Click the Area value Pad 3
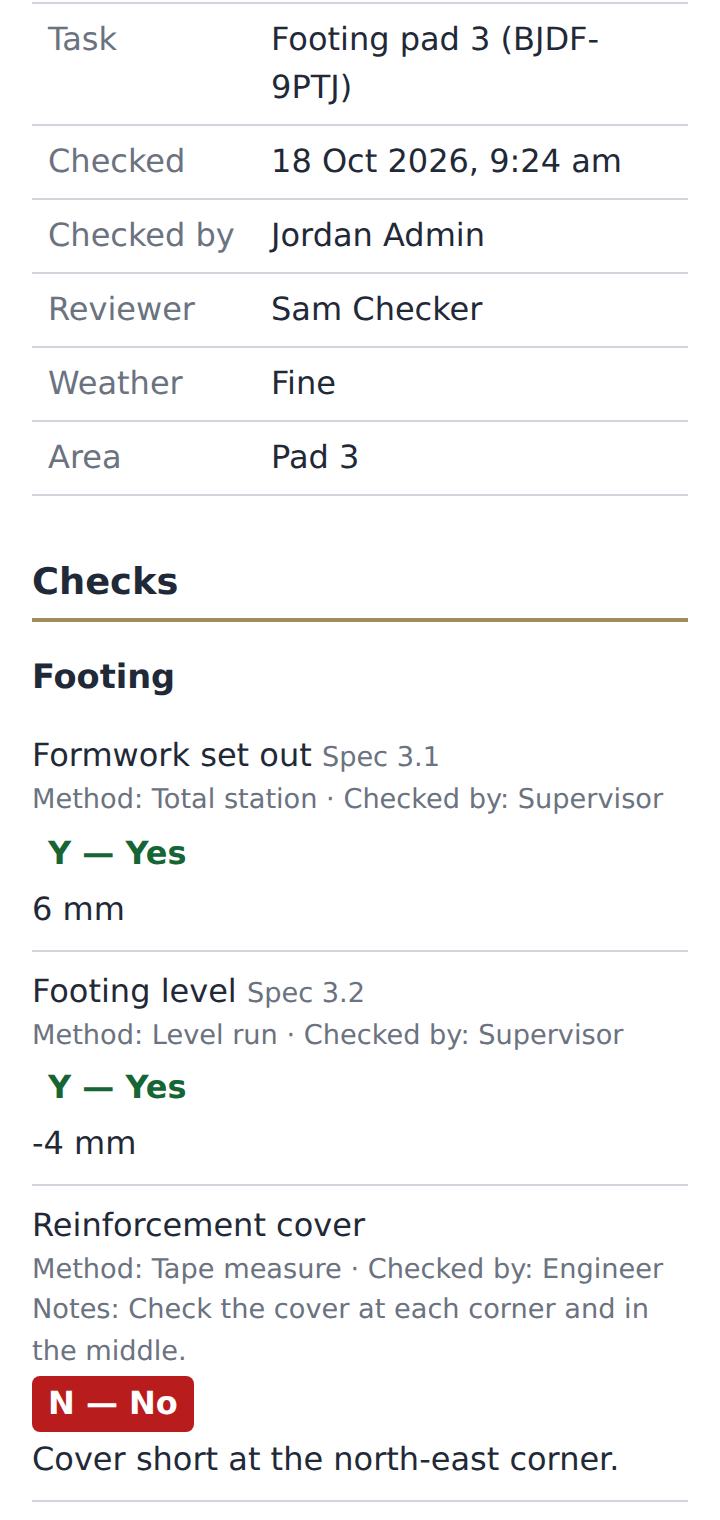The image size is (720, 1520). [x=315, y=457]
